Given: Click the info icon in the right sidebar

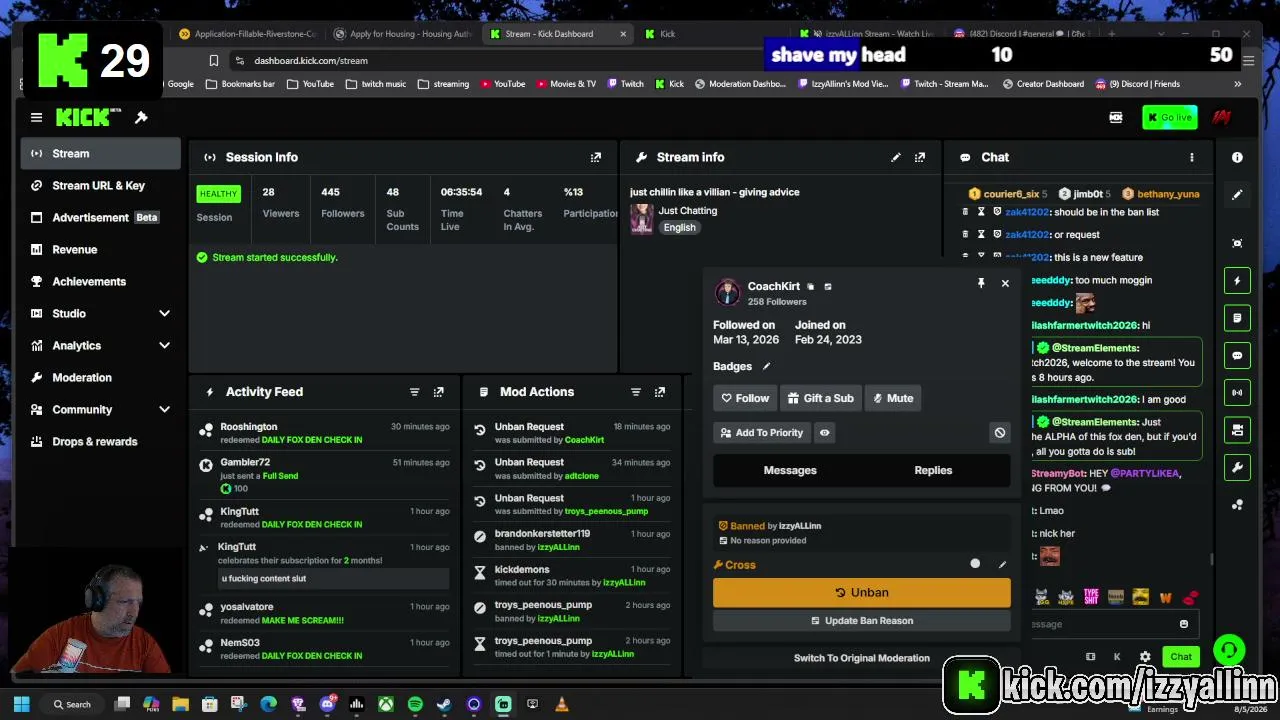Looking at the screenshot, I should pyautogui.click(x=1237, y=157).
